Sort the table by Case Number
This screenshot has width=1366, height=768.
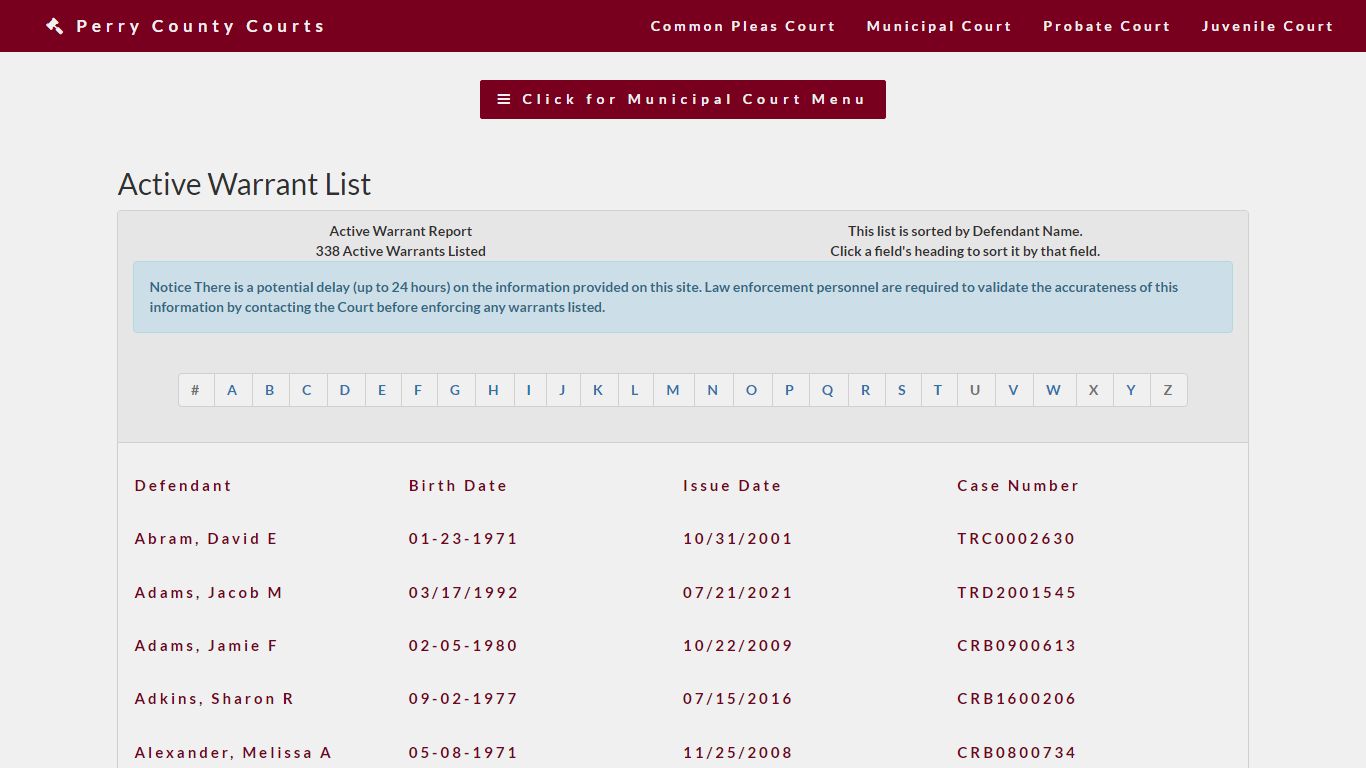pyautogui.click(x=1018, y=486)
